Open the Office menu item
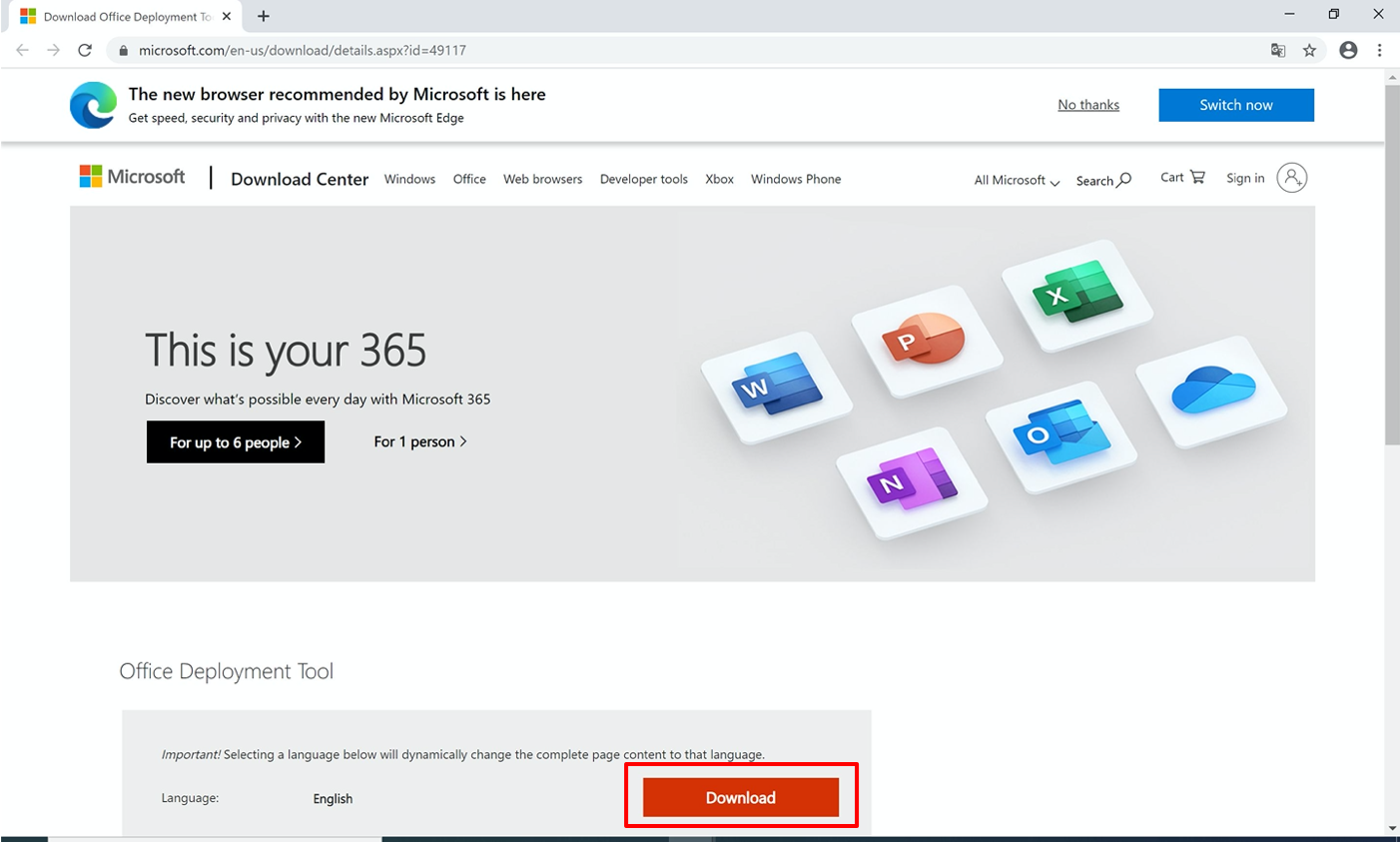The width and height of the screenshot is (1400, 842). pos(469,179)
